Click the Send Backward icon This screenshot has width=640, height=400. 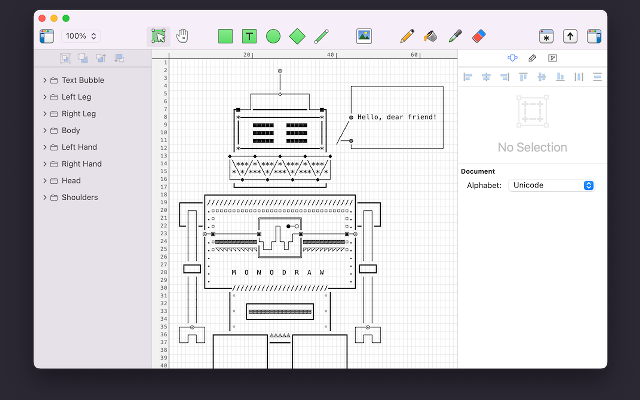coord(119,58)
